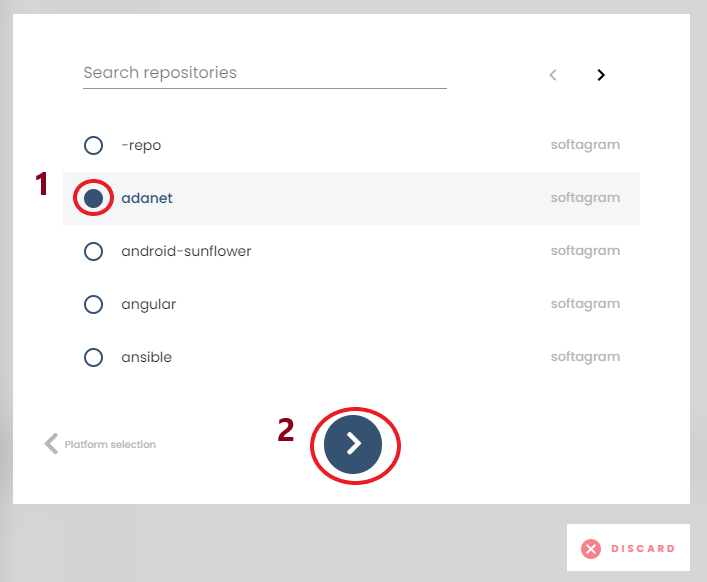Click the angular repository name

coord(148,304)
